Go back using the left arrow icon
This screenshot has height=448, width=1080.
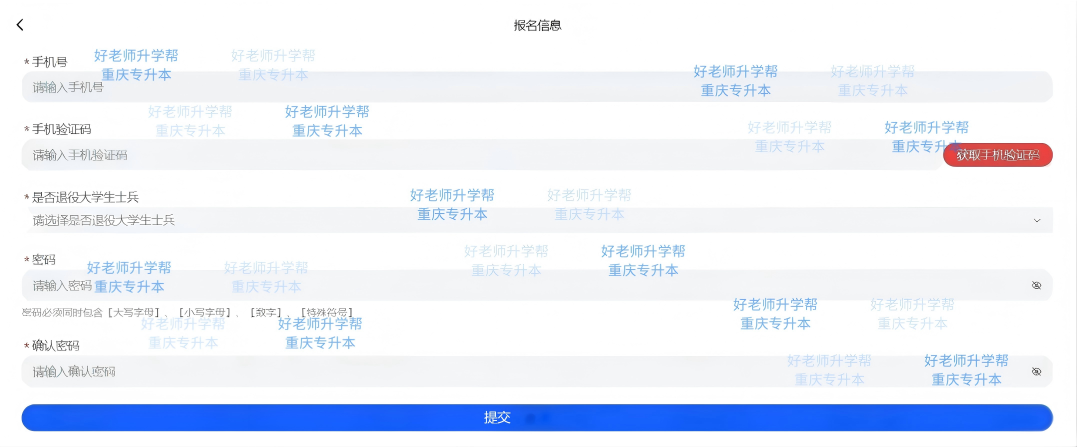20,25
